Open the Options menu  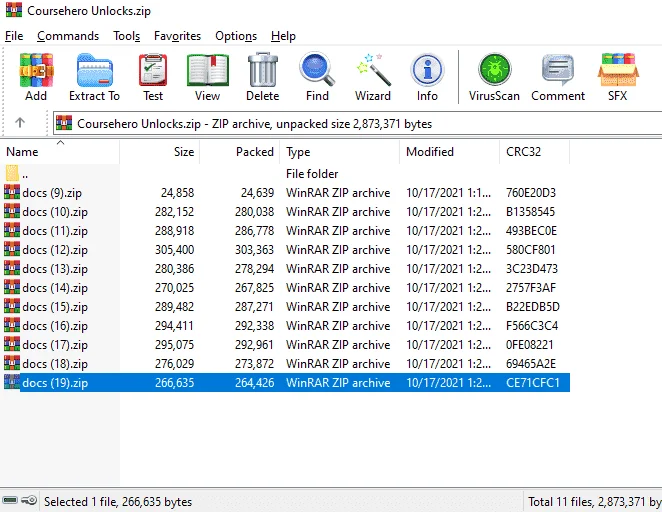[236, 36]
